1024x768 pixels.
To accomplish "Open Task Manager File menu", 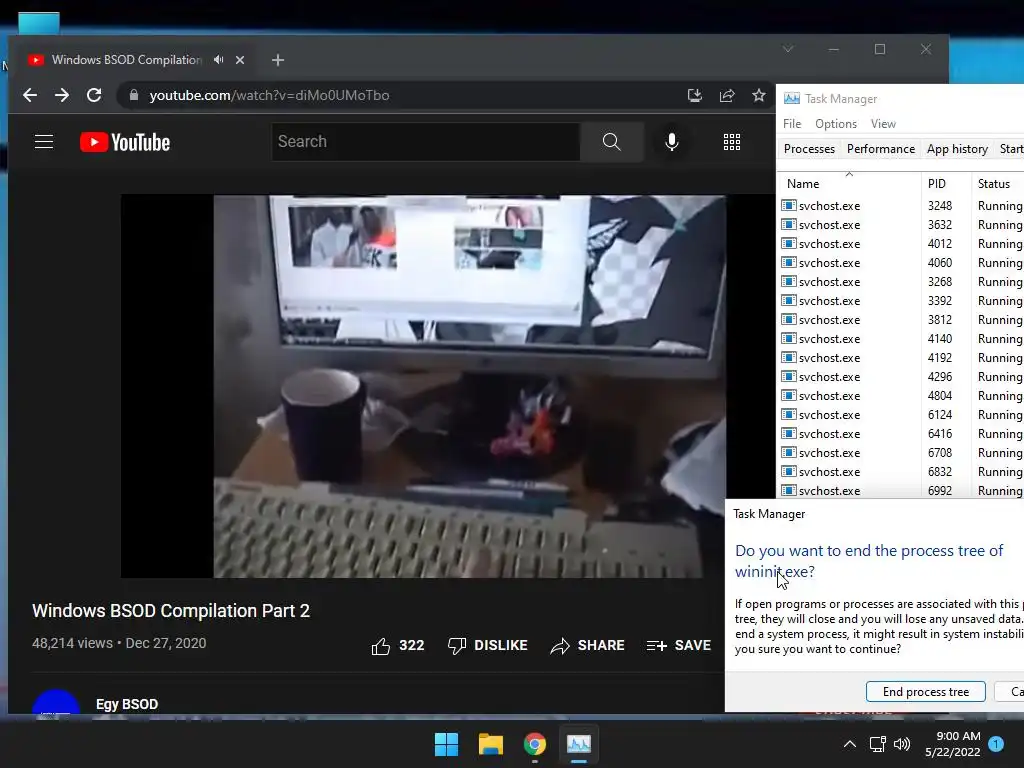I will click(x=792, y=124).
